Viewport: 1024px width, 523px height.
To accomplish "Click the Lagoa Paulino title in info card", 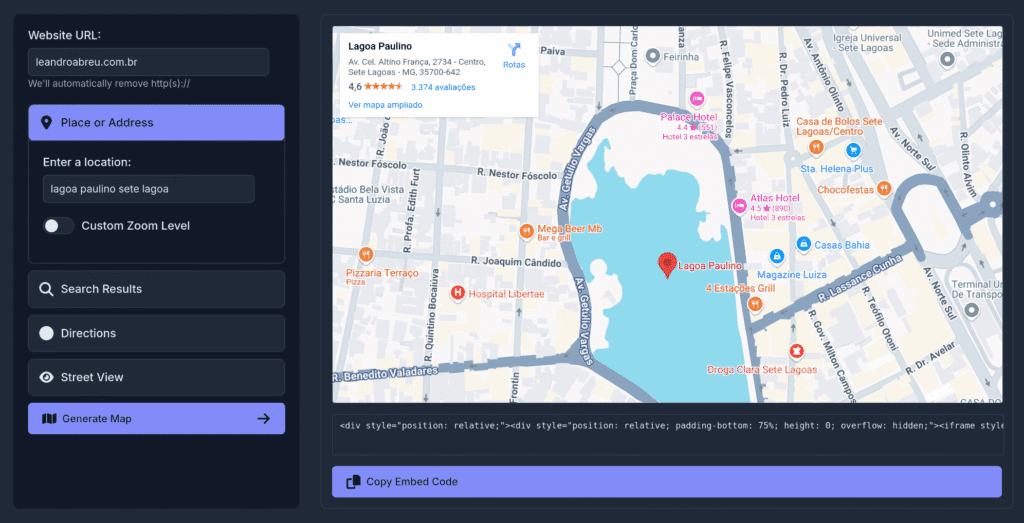I will coord(380,46).
